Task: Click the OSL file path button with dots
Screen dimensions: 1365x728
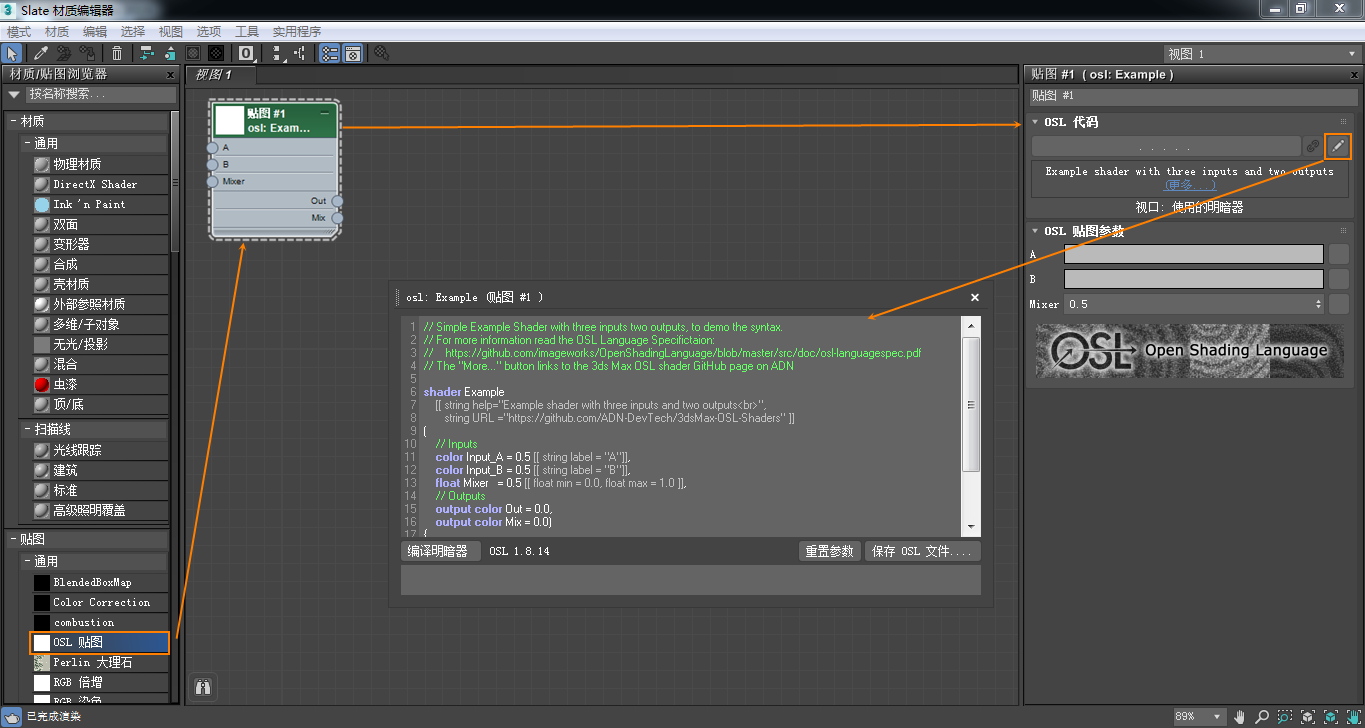Action: (x=1166, y=146)
